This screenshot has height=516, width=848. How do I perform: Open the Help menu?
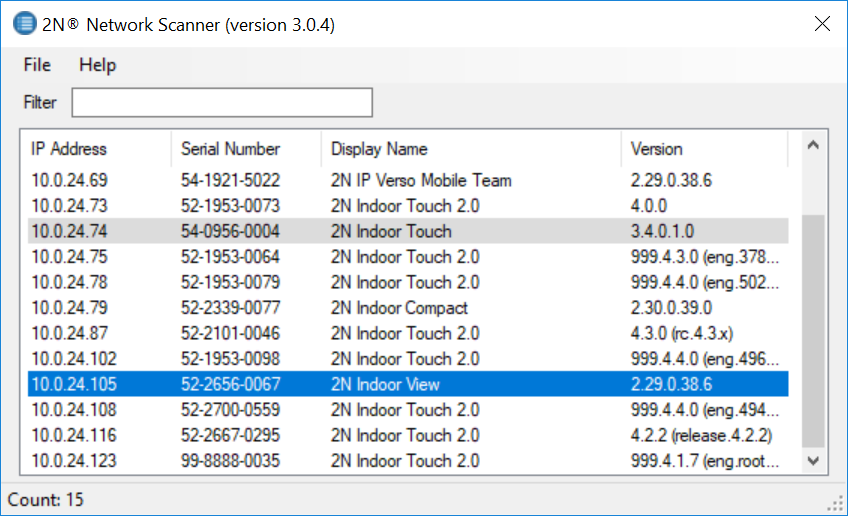[97, 65]
